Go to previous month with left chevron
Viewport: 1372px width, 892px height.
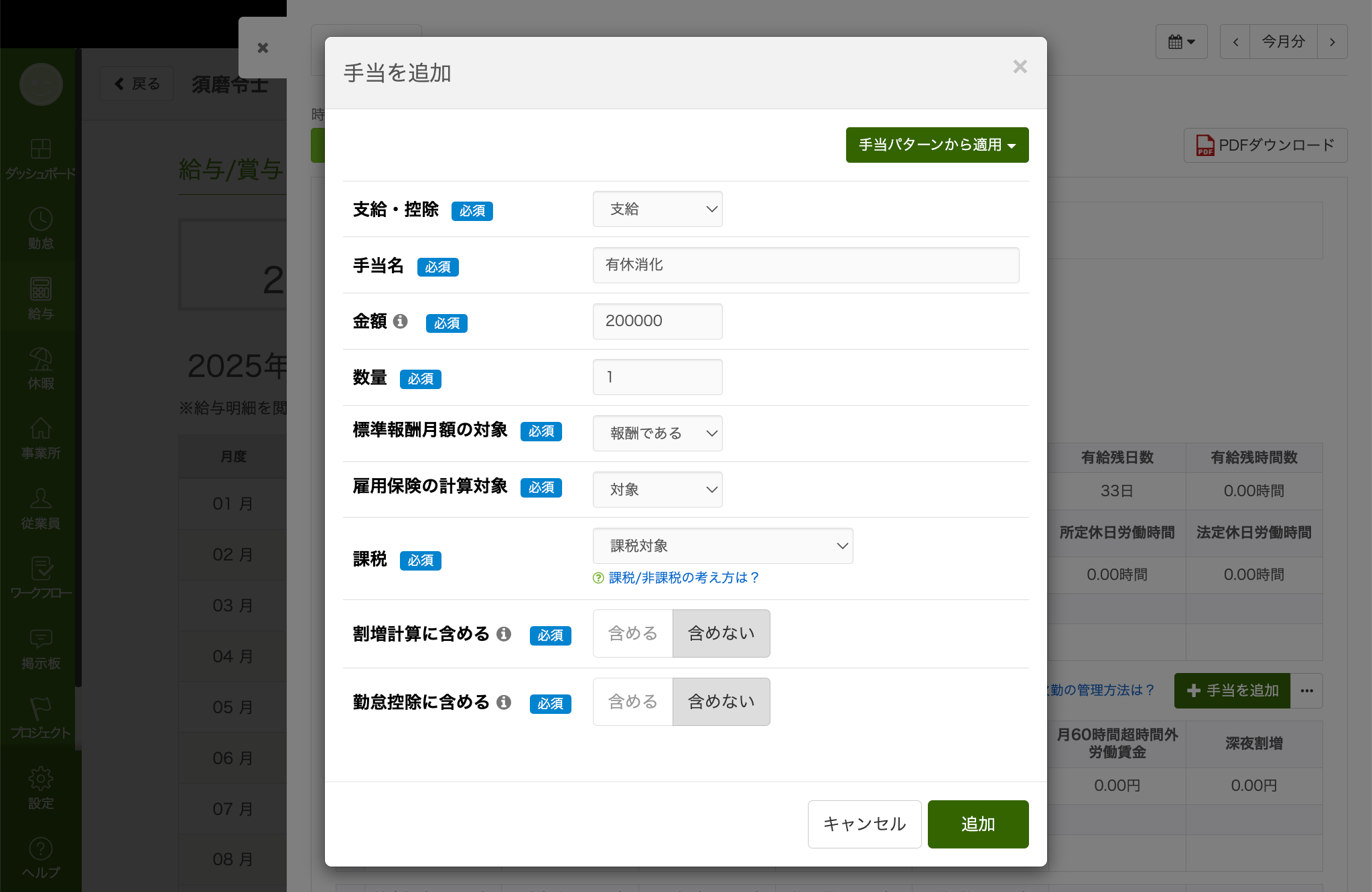tap(1235, 42)
